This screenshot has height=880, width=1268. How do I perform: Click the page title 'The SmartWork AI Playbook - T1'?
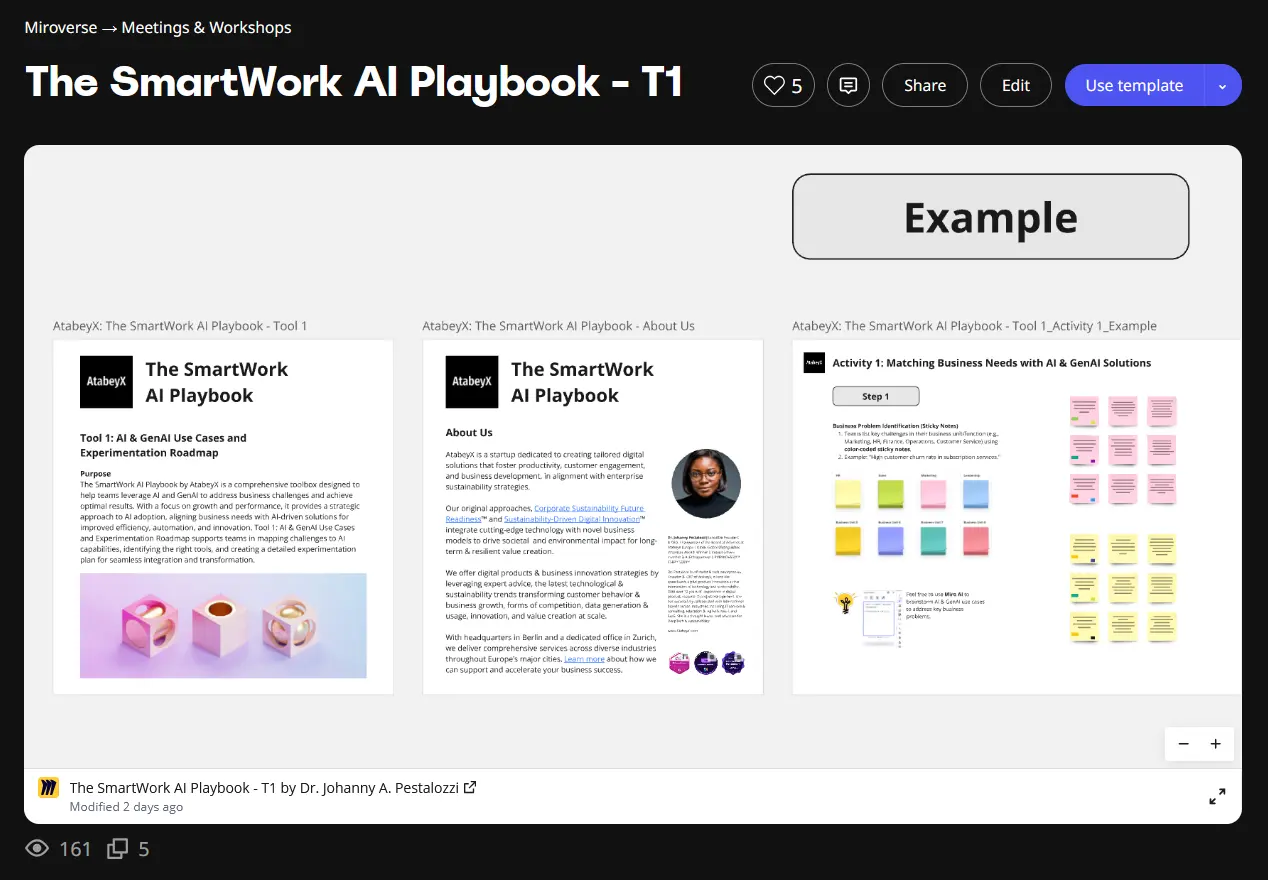coord(354,82)
